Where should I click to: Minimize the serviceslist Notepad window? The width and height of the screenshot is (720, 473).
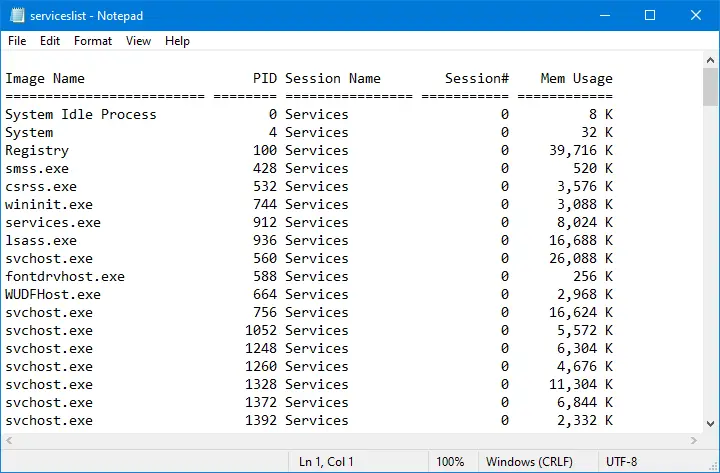tap(605, 15)
